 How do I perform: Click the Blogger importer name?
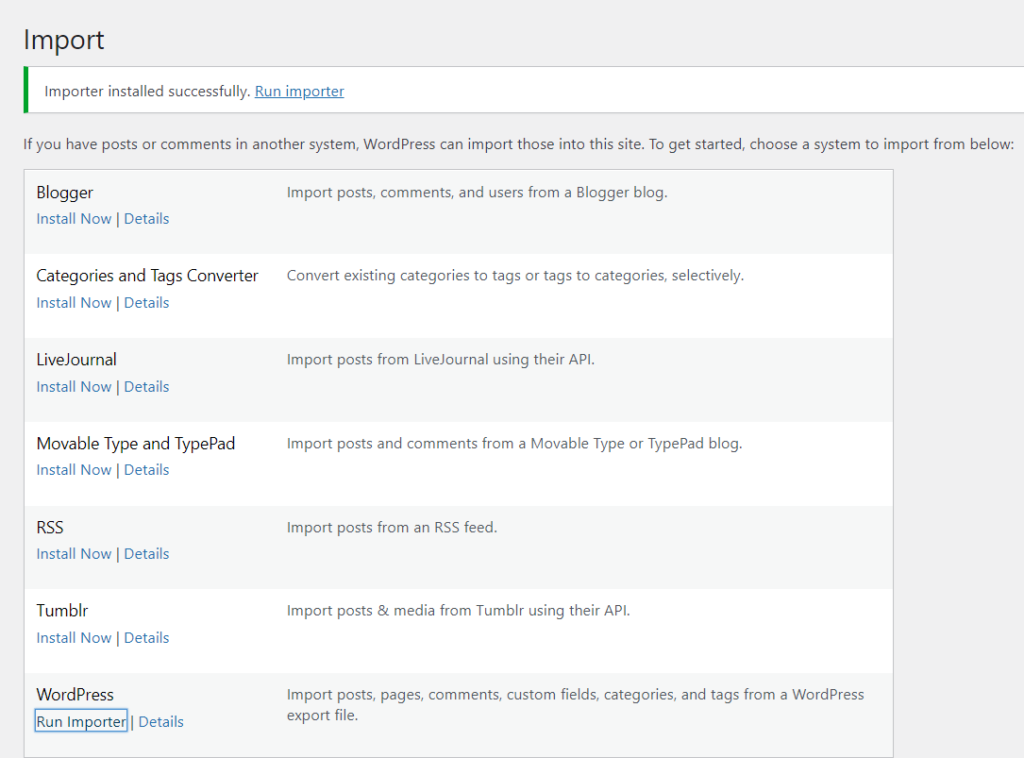click(65, 193)
